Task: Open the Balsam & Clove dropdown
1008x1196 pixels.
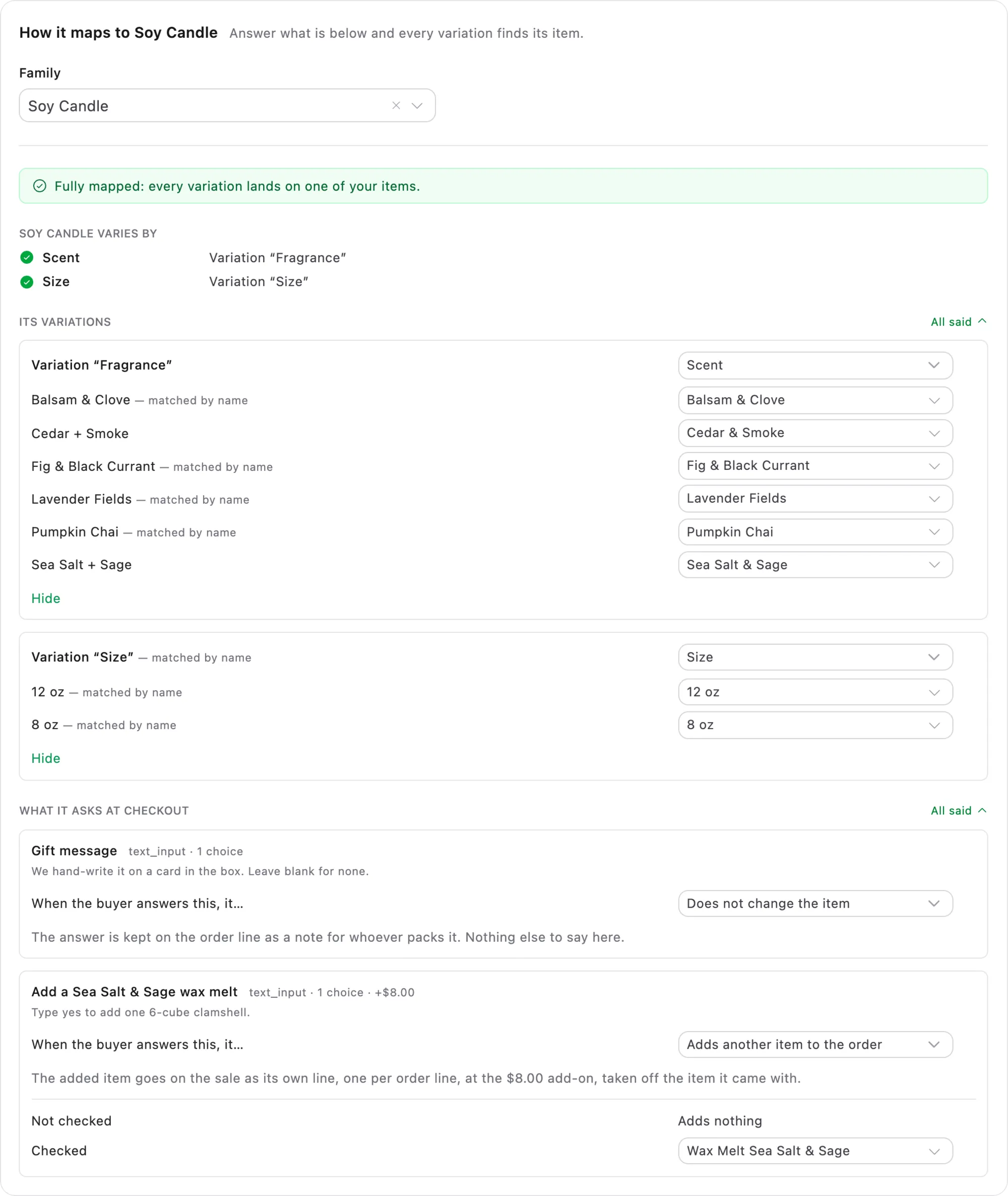Action: [815, 400]
